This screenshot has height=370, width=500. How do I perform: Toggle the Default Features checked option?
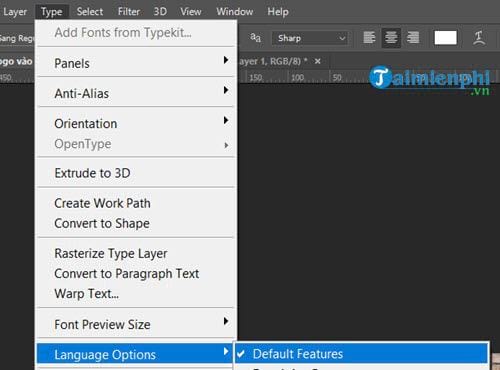[x=361, y=354]
